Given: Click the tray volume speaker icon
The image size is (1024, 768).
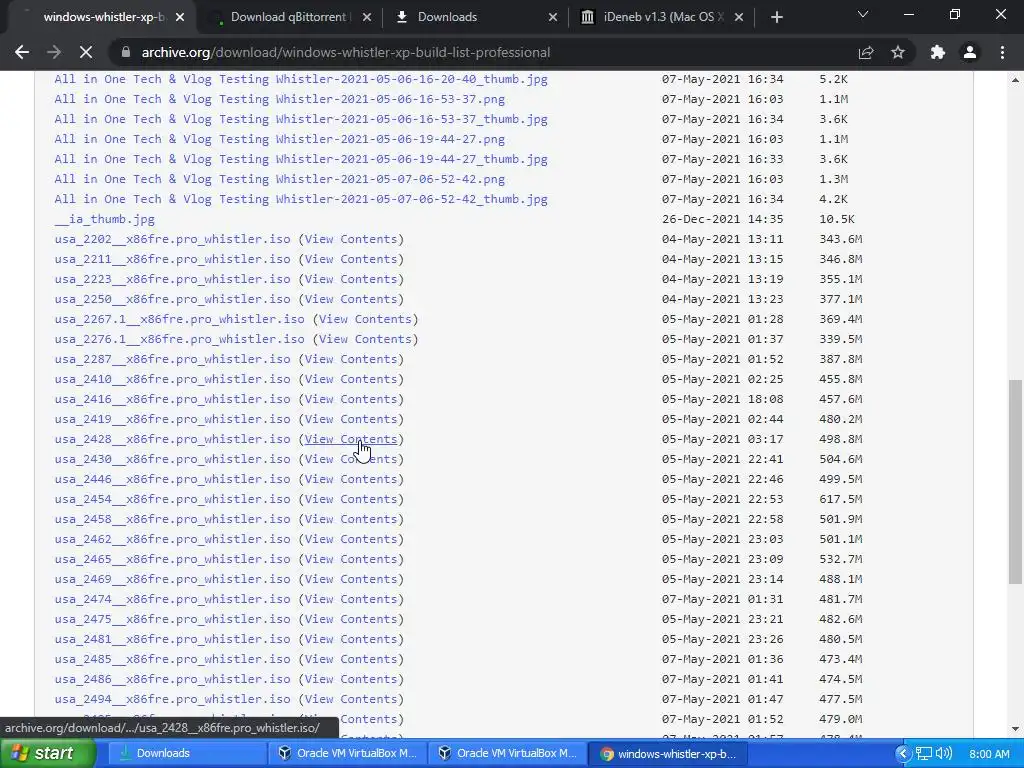Looking at the screenshot, I should click(x=944, y=754).
